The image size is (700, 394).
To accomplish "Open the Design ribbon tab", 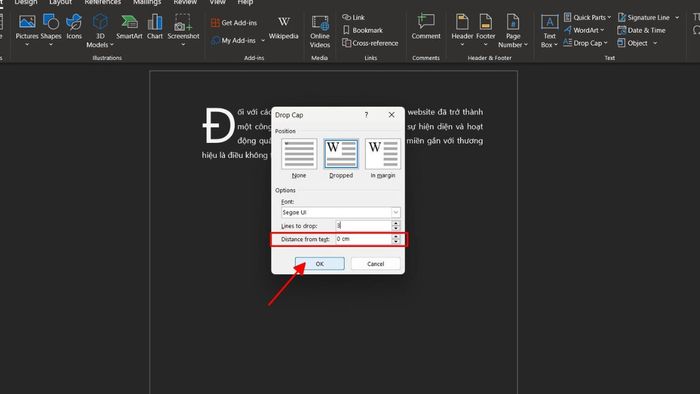I will (26, 2).
